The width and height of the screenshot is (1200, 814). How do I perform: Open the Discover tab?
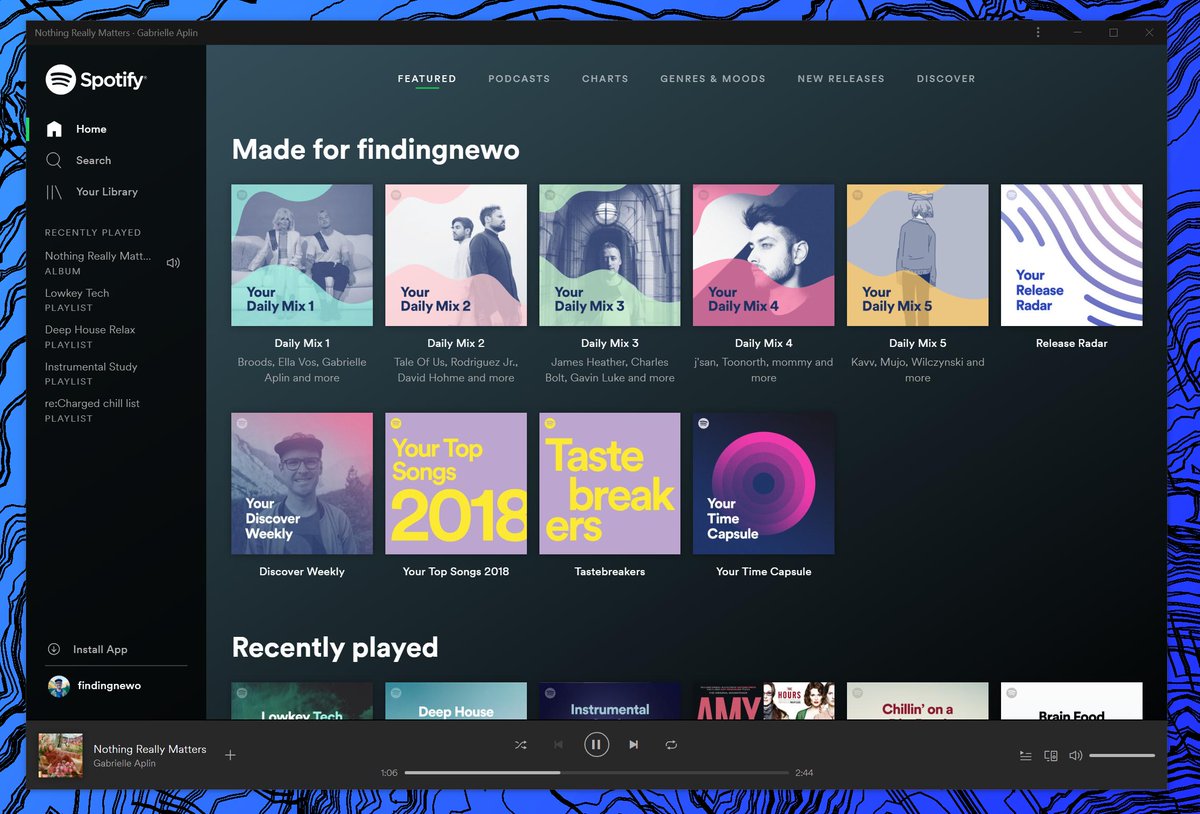(946, 79)
